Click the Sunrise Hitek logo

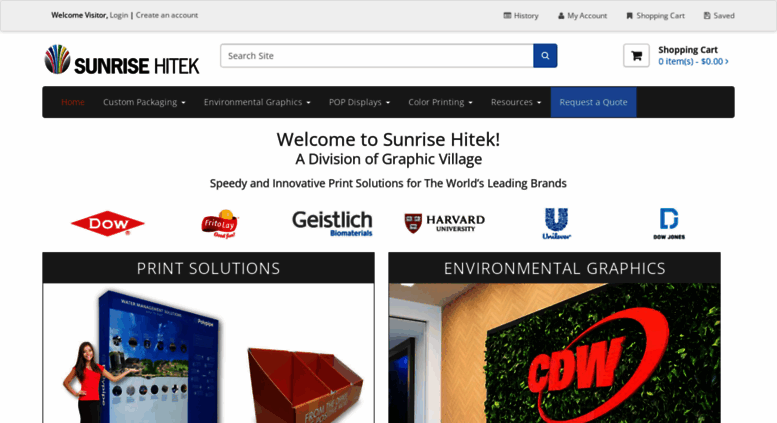tap(122, 59)
